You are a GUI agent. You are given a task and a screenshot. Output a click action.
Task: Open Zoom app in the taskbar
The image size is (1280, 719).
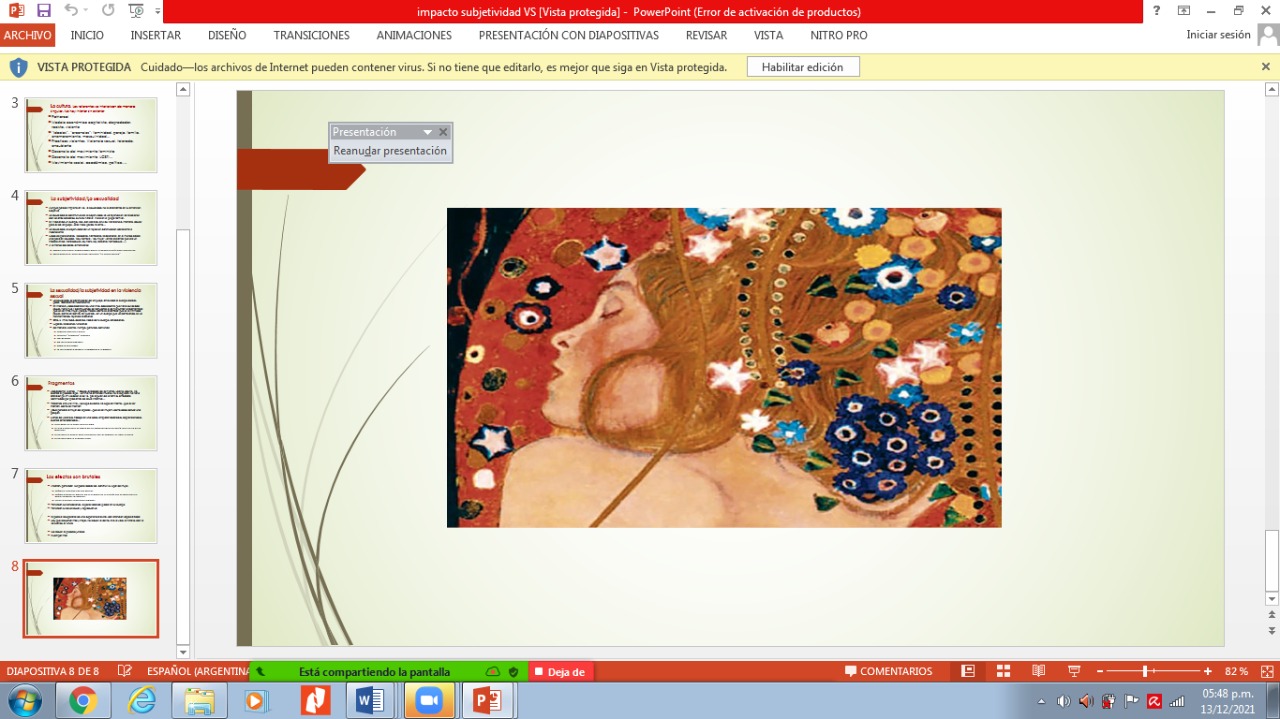point(429,701)
